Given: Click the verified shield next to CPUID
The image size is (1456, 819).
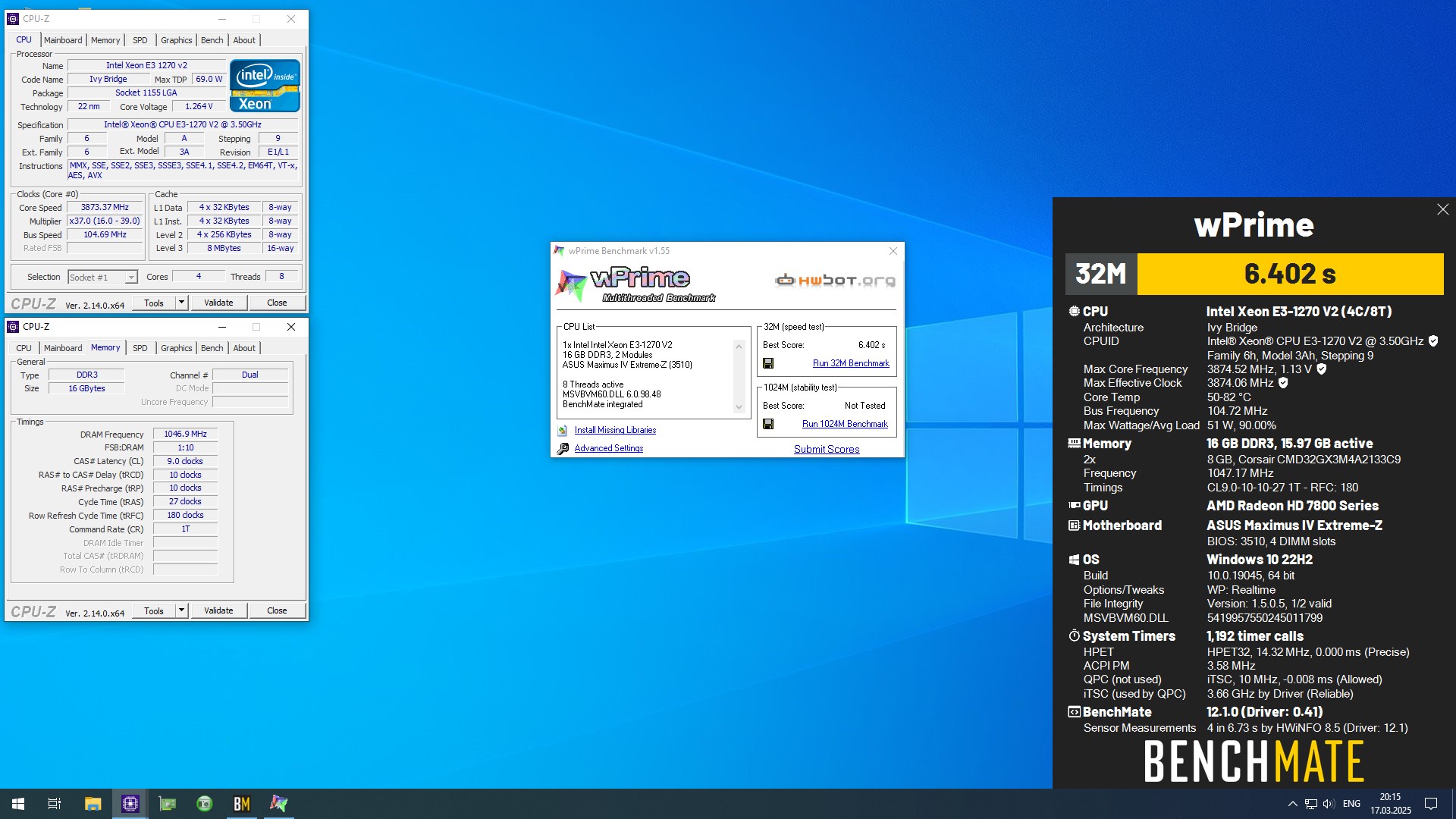Looking at the screenshot, I should click(1433, 341).
